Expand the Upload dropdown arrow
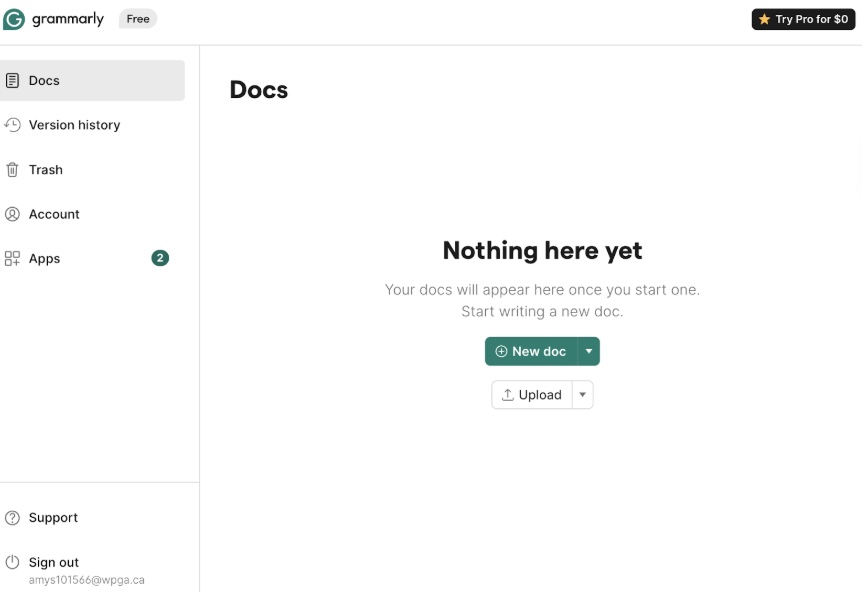 coord(583,395)
